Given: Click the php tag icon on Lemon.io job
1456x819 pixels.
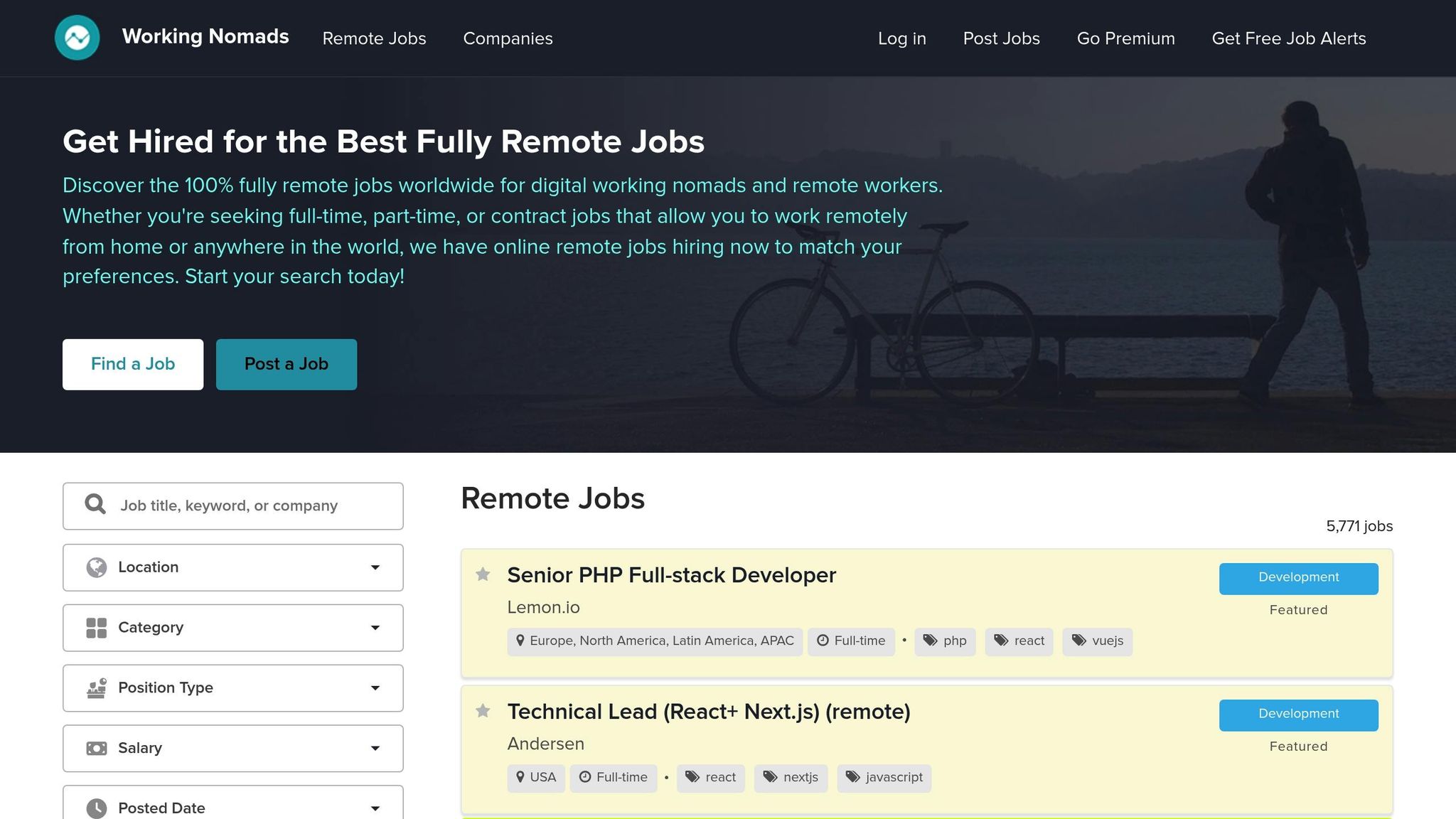Looking at the screenshot, I should pyautogui.click(x=930, y=641).
